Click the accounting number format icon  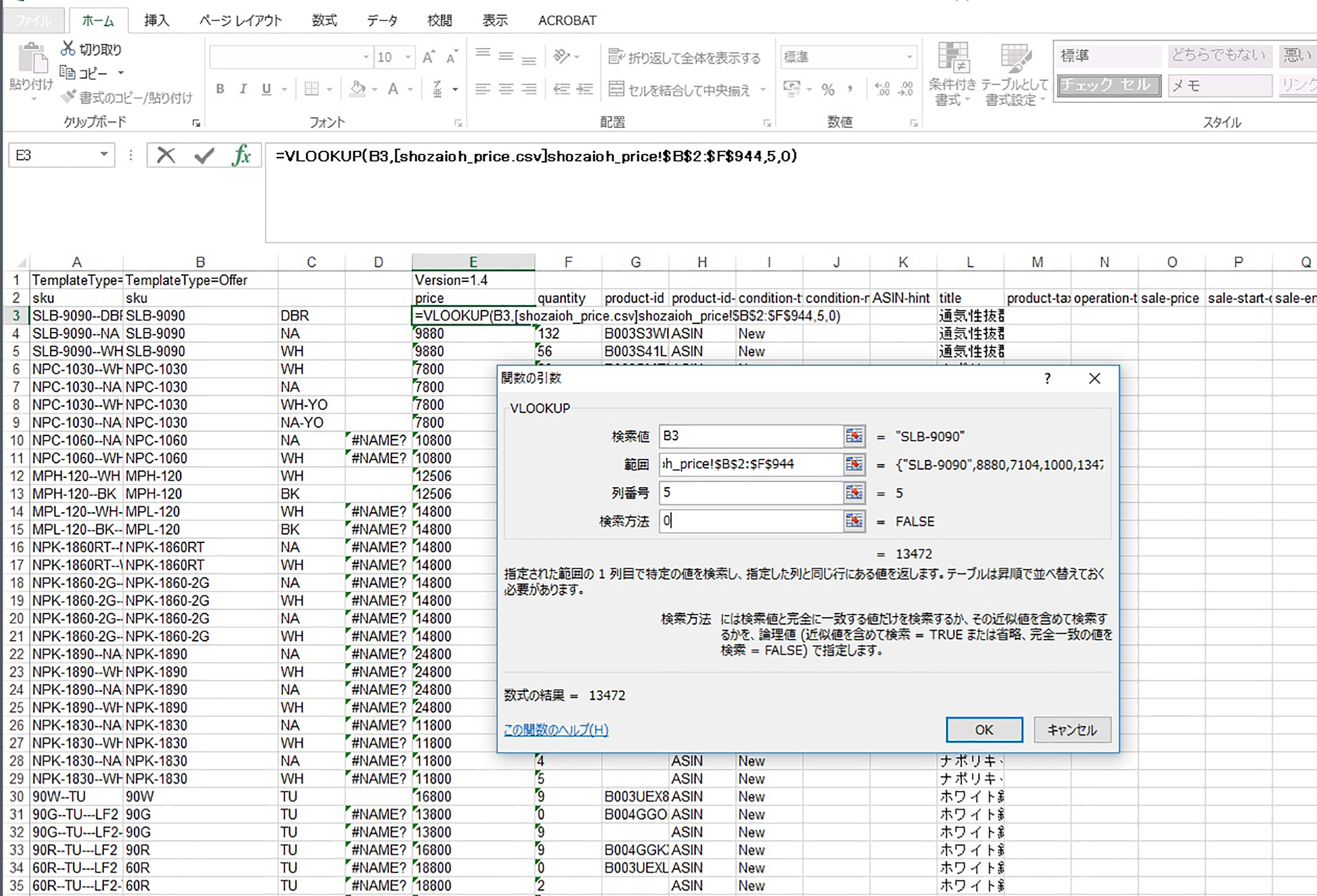point(792,89)
